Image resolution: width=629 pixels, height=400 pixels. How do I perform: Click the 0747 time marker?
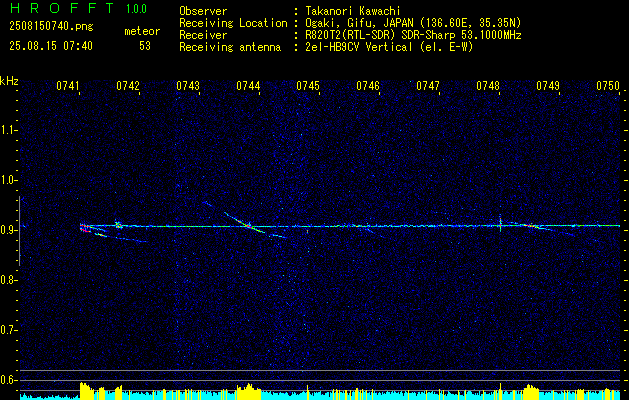click(428, 85)
